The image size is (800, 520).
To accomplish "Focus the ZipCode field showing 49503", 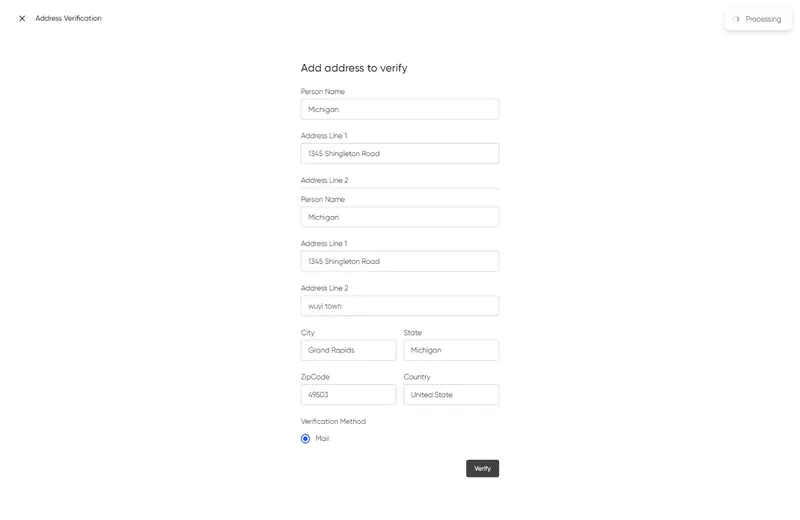I will (348, 395).
